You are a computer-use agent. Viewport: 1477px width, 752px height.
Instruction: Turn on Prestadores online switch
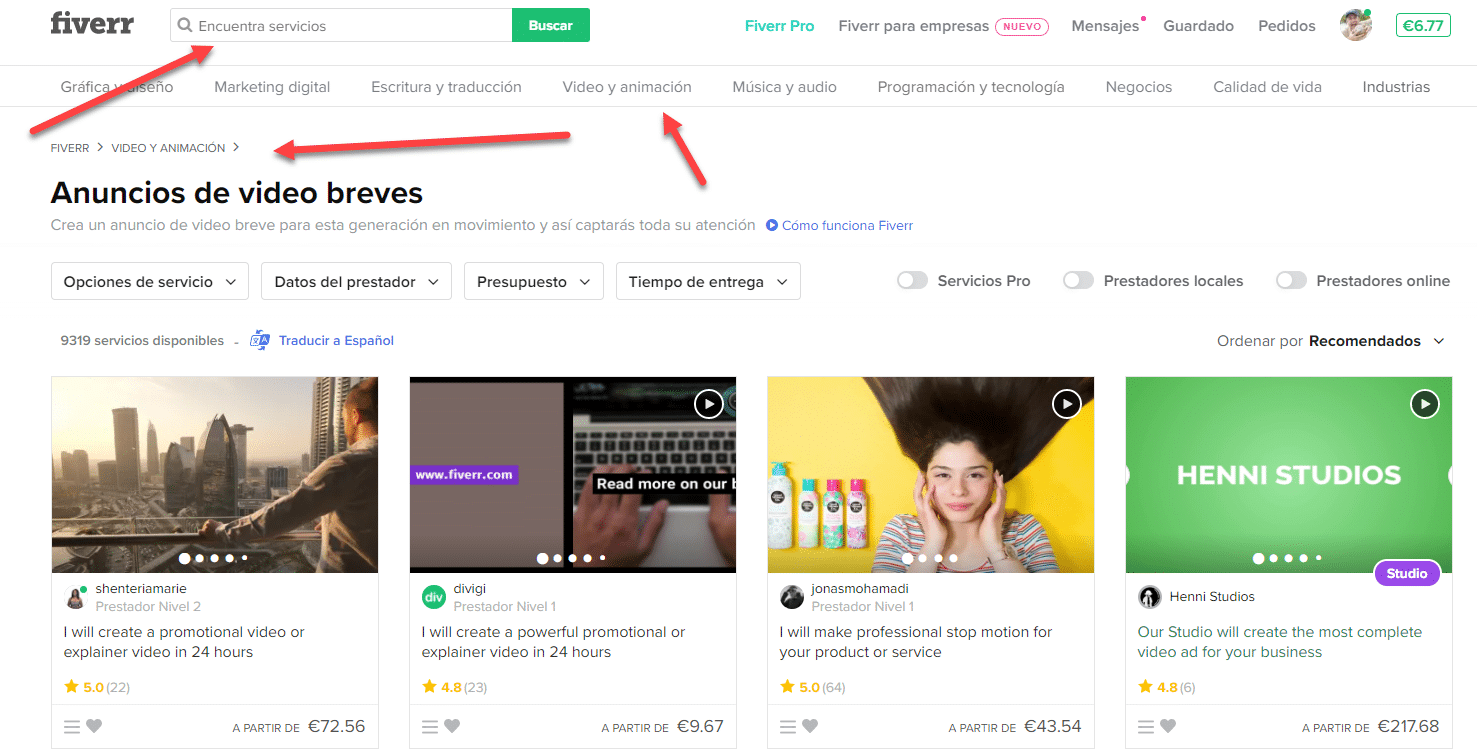(x=1291, y=281)
